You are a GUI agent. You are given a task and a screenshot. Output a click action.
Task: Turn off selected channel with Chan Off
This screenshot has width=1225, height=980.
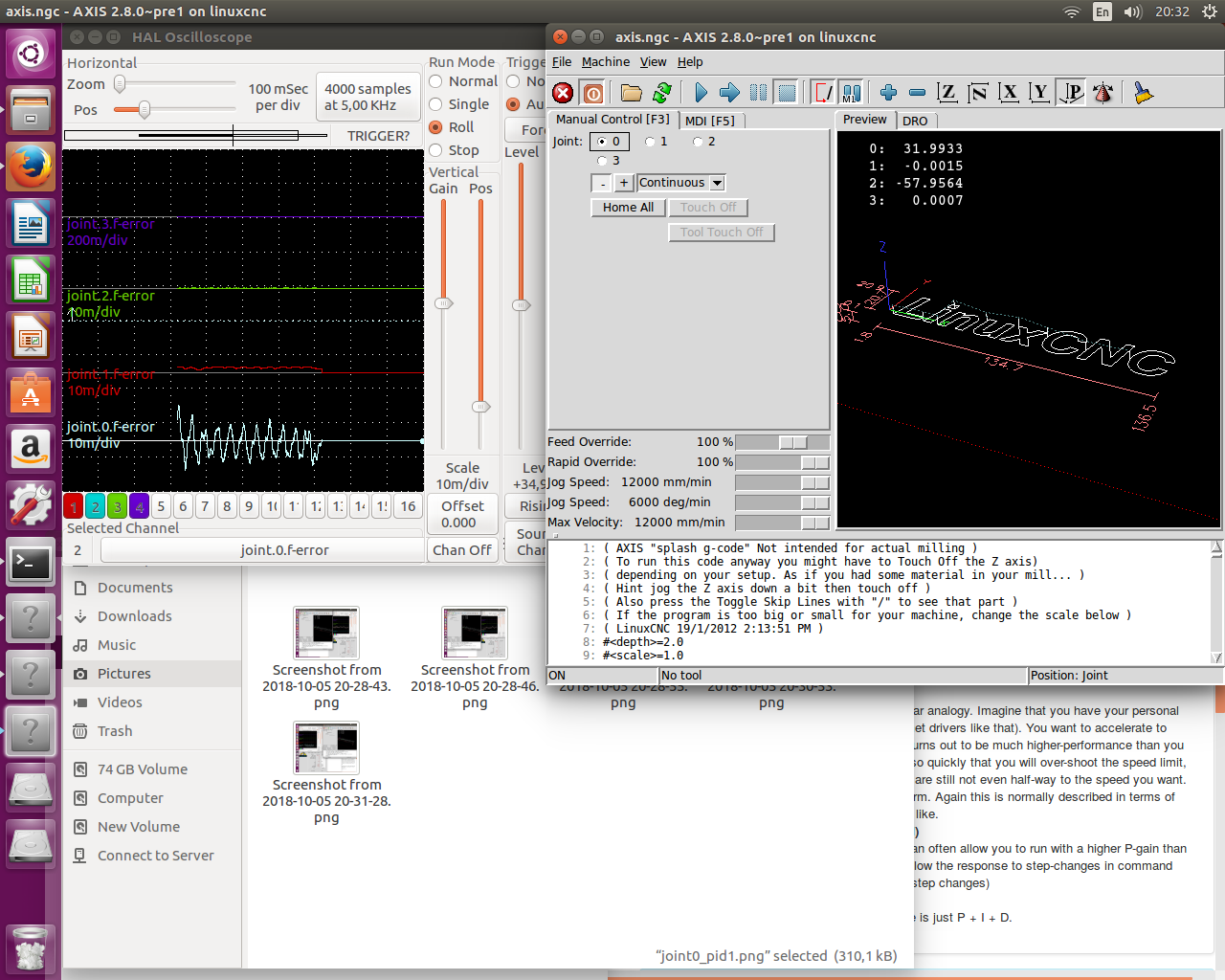click(462, 550)
